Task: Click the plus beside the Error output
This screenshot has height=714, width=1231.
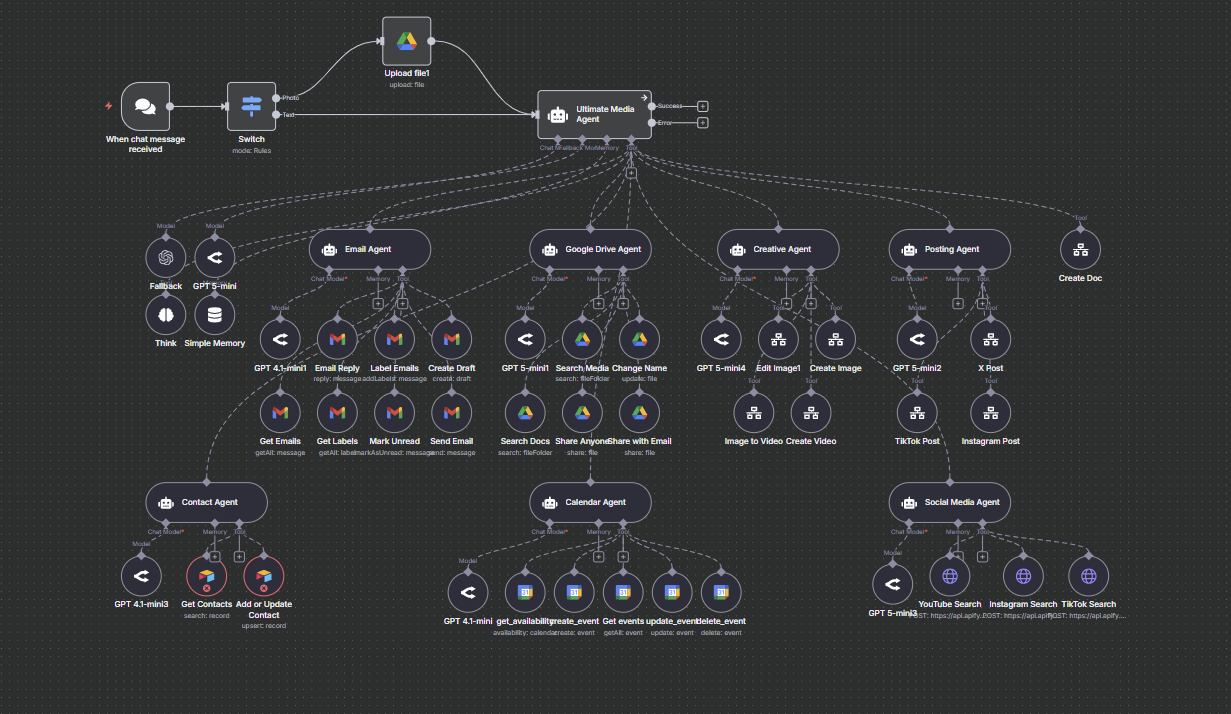Action: pos(703,122)
